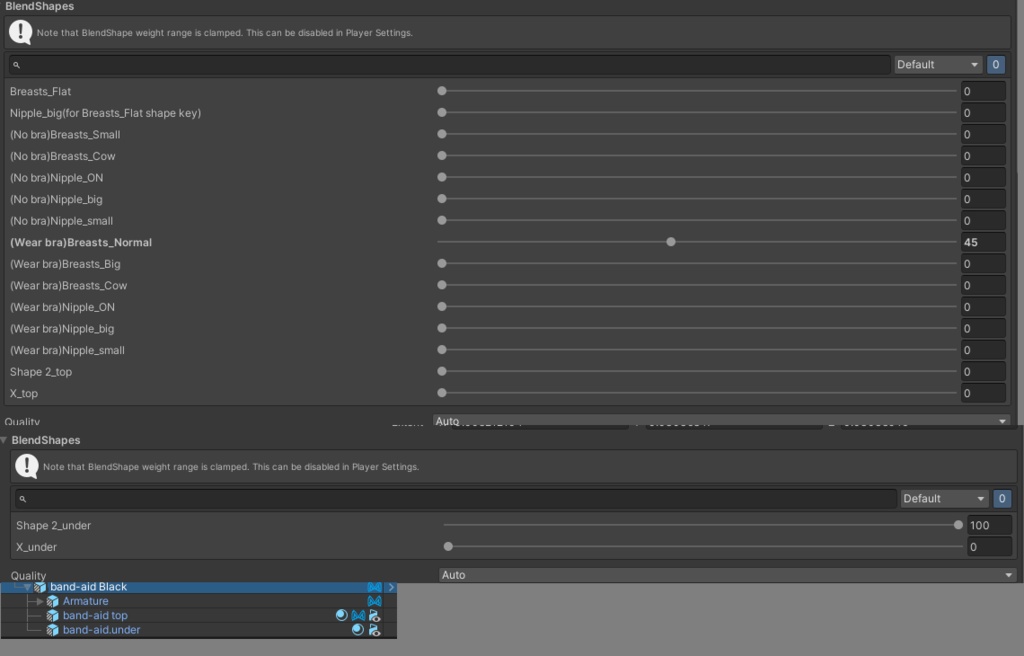Click the sphere icon on band-aid.under row
This screenshot has height=656, width=1024.
(x=358, y=630)
